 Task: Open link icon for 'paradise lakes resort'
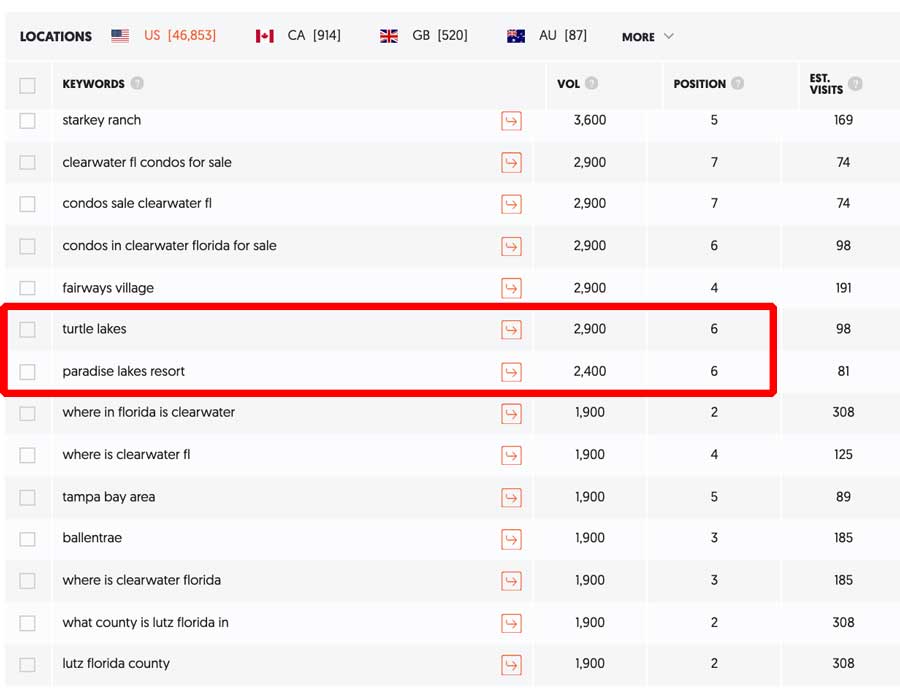[x=511, y=372]
